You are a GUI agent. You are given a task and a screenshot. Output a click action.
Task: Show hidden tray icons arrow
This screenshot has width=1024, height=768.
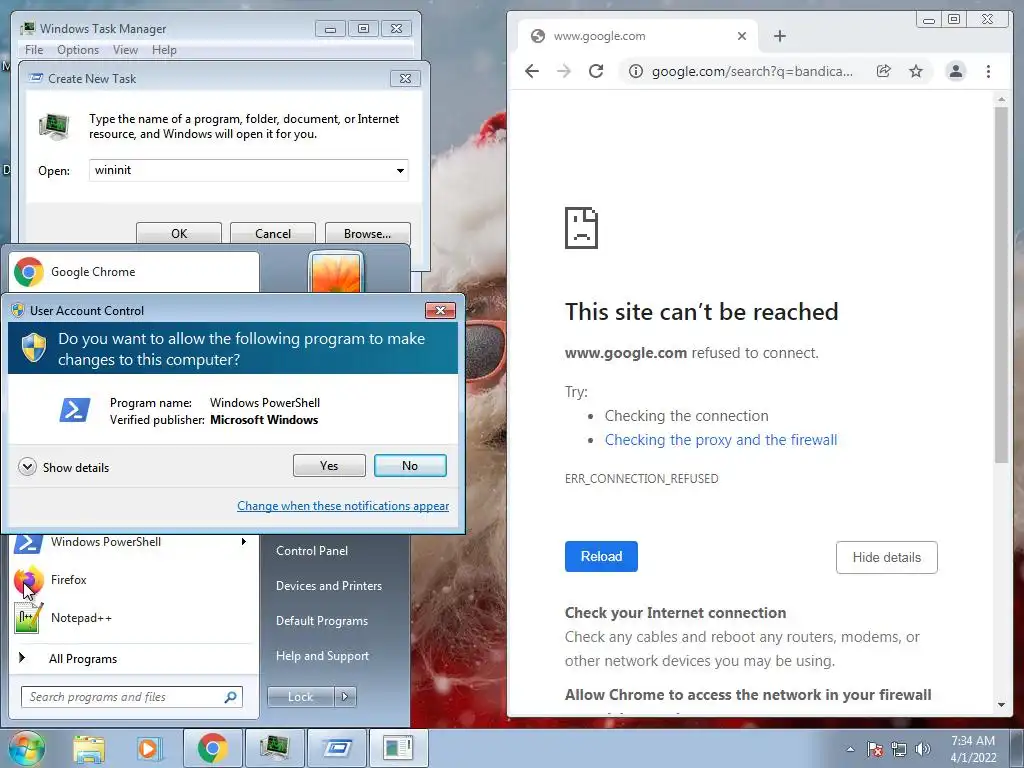(850, 749)
